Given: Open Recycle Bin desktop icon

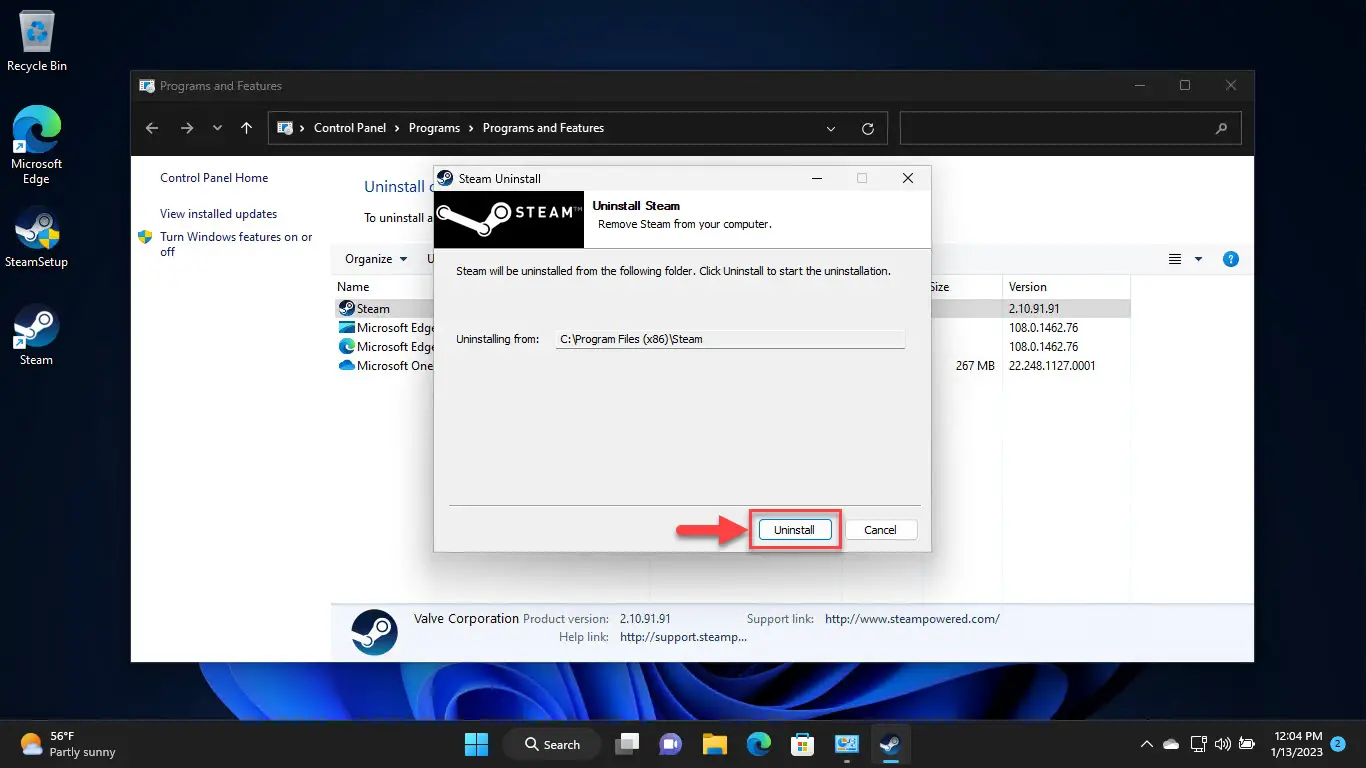Looking at the screenshot, I should click(x=37, y=42).
